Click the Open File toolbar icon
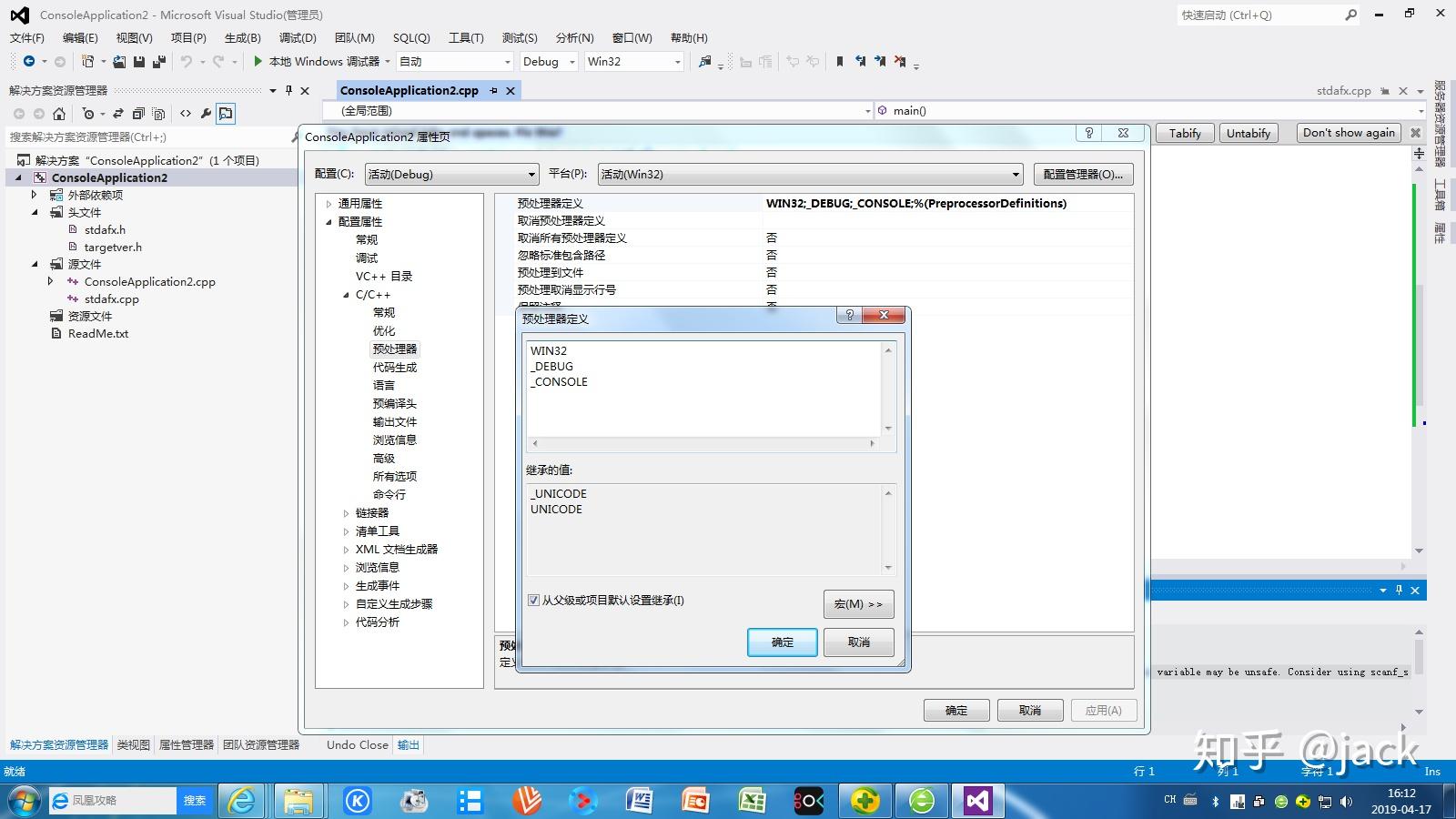This screenshot has width=1456, height=819. pos(119,62)
